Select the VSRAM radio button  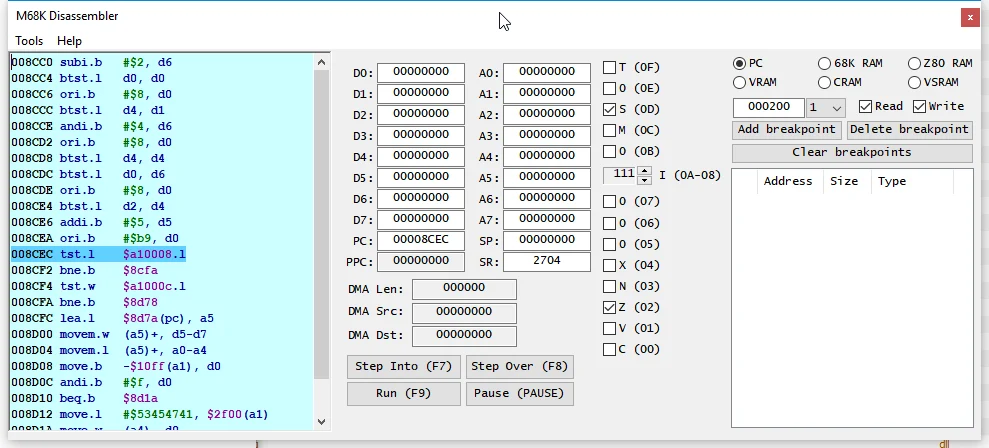[914, 83]
